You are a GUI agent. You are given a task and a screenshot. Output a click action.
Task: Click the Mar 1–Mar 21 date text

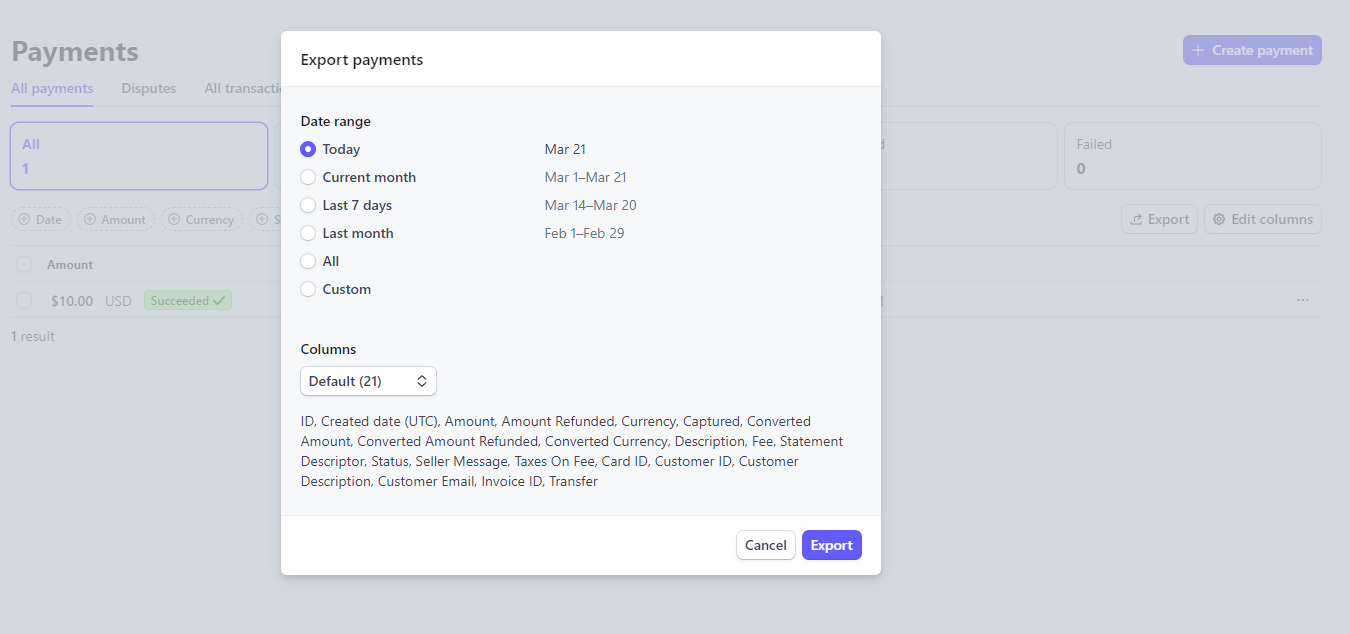point(586,177)
